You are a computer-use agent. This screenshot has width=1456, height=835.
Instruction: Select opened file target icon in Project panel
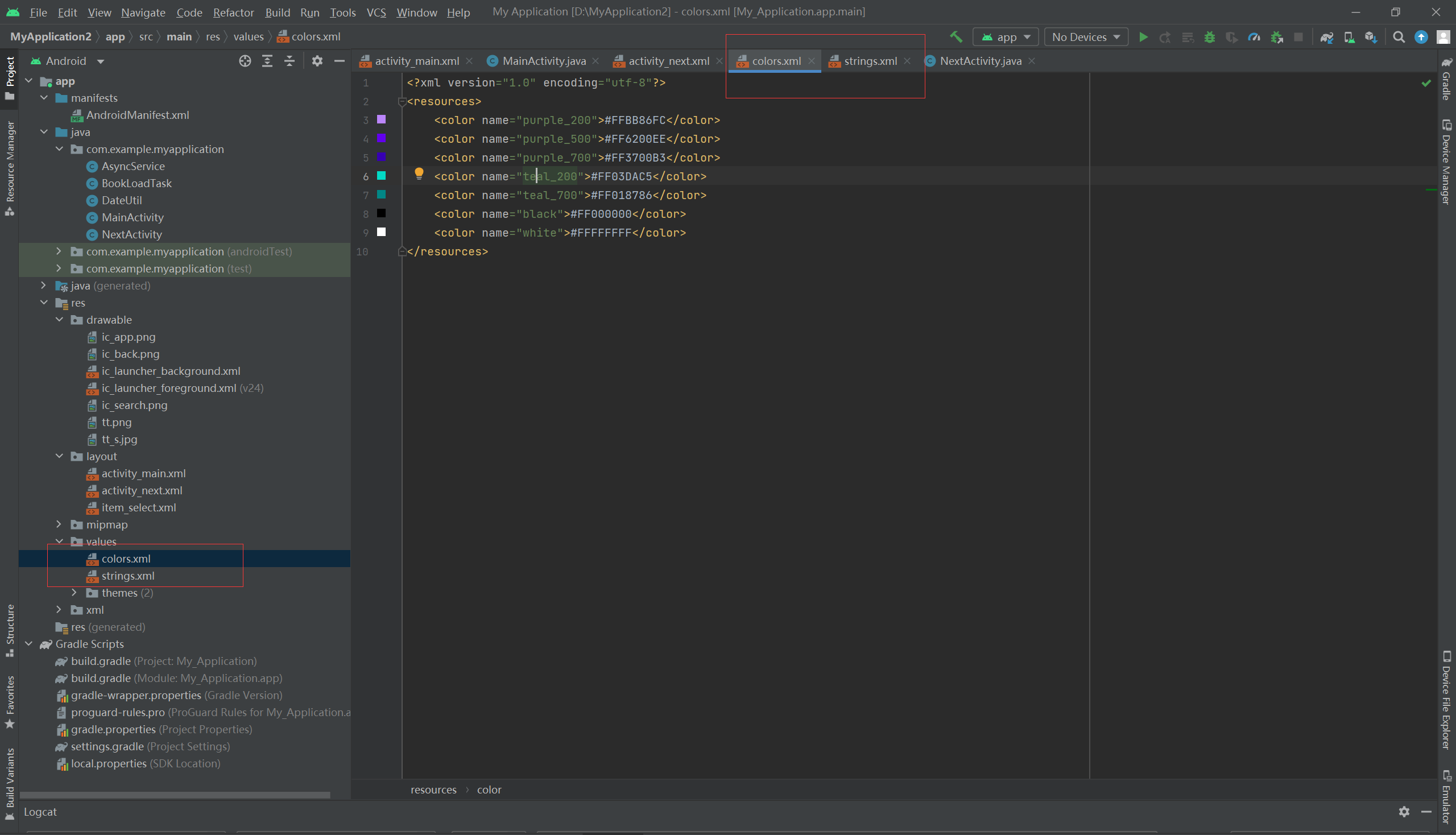coord(245,61)
